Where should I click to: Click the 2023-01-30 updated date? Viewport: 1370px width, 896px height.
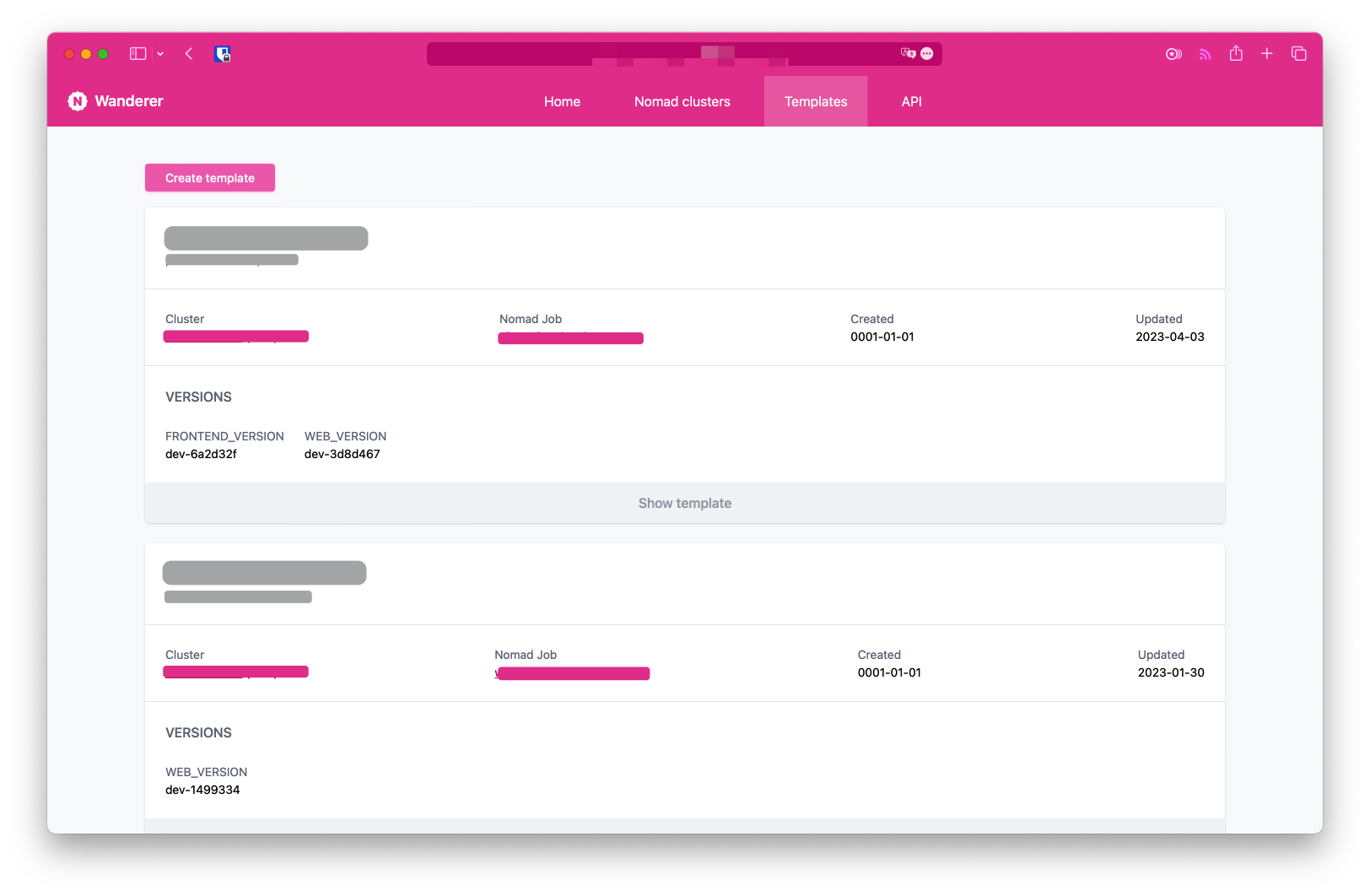point(1171,672)
